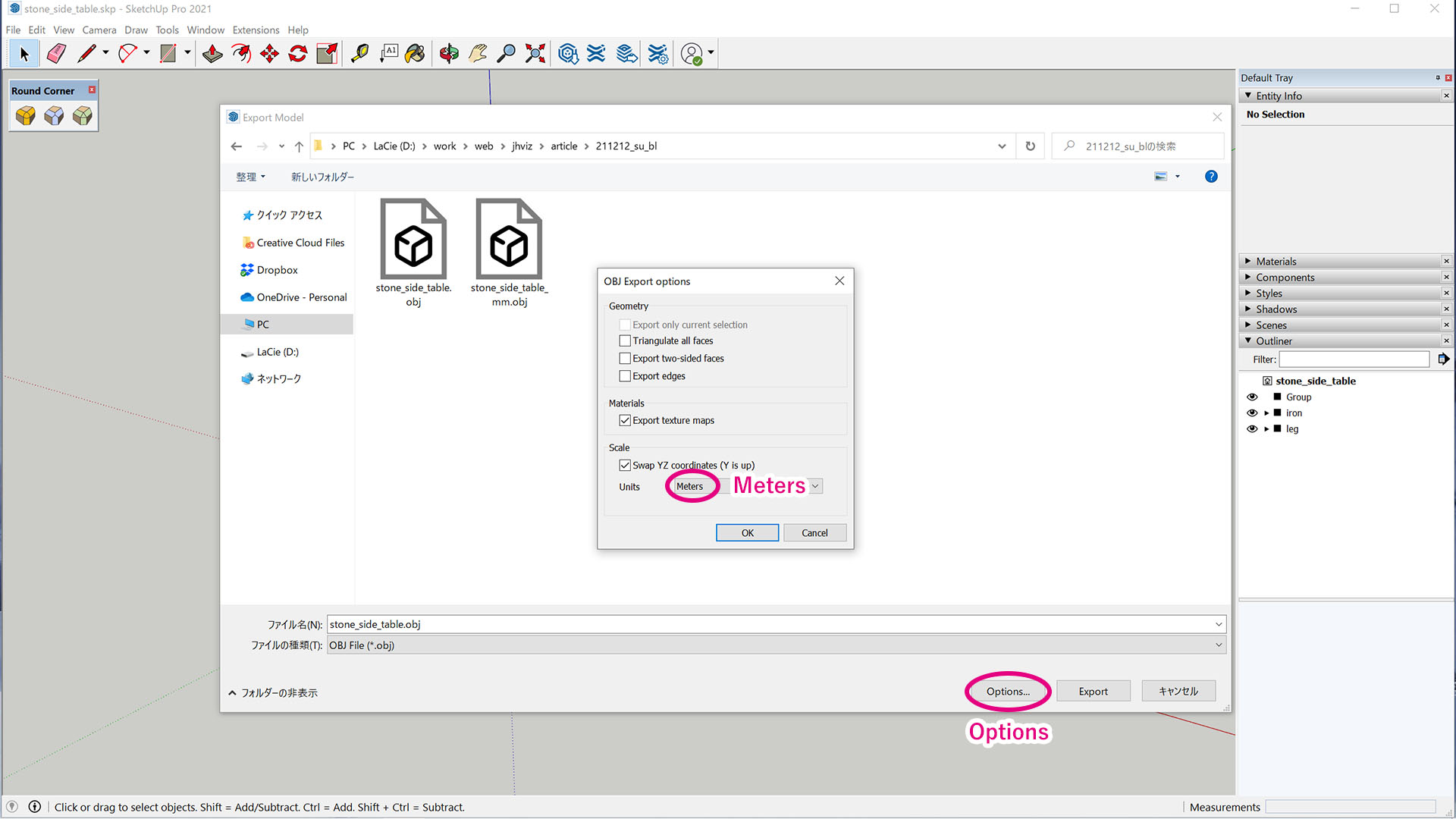Viewport: 1456px width, 819px height.
Task: Toggle visibility of iron group
Action: (x=1252, y=413)
